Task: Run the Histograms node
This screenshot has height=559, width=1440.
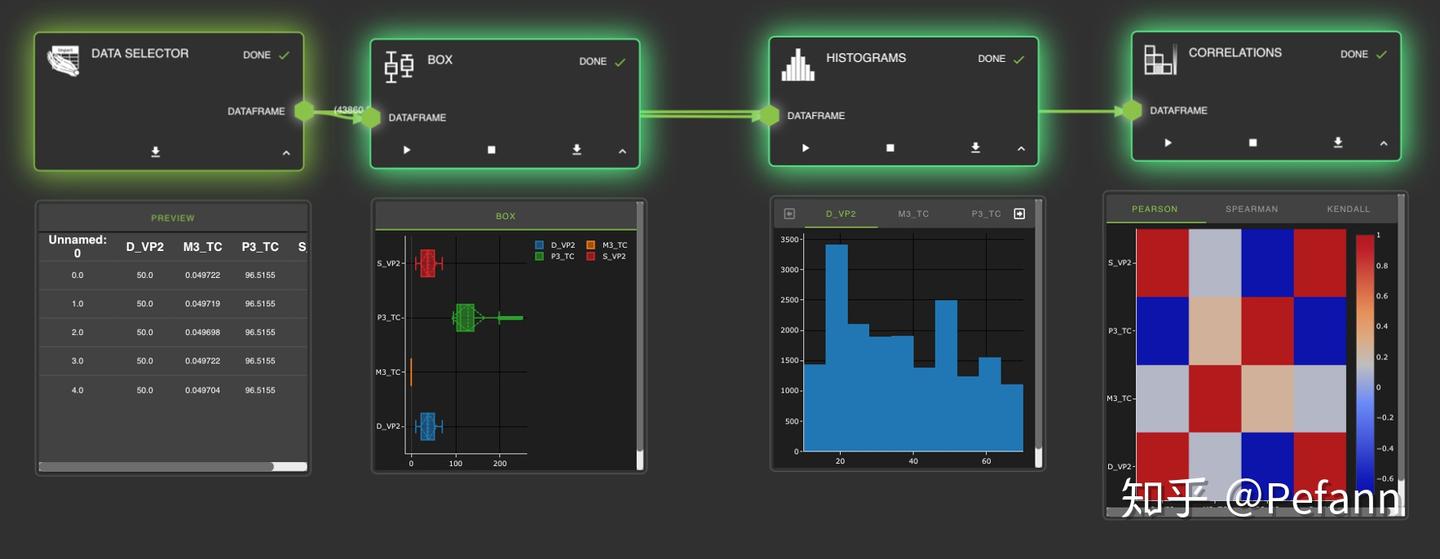Action: [805, 148]
